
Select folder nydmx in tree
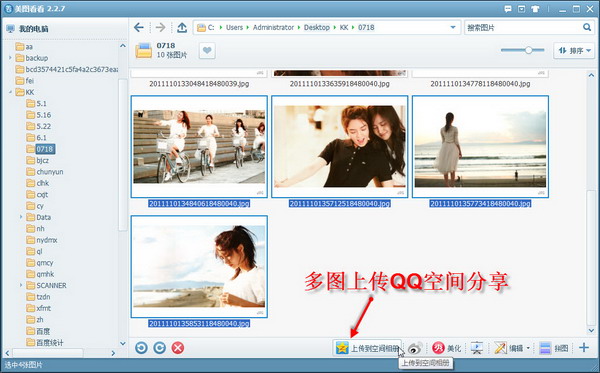coord(42,240)
